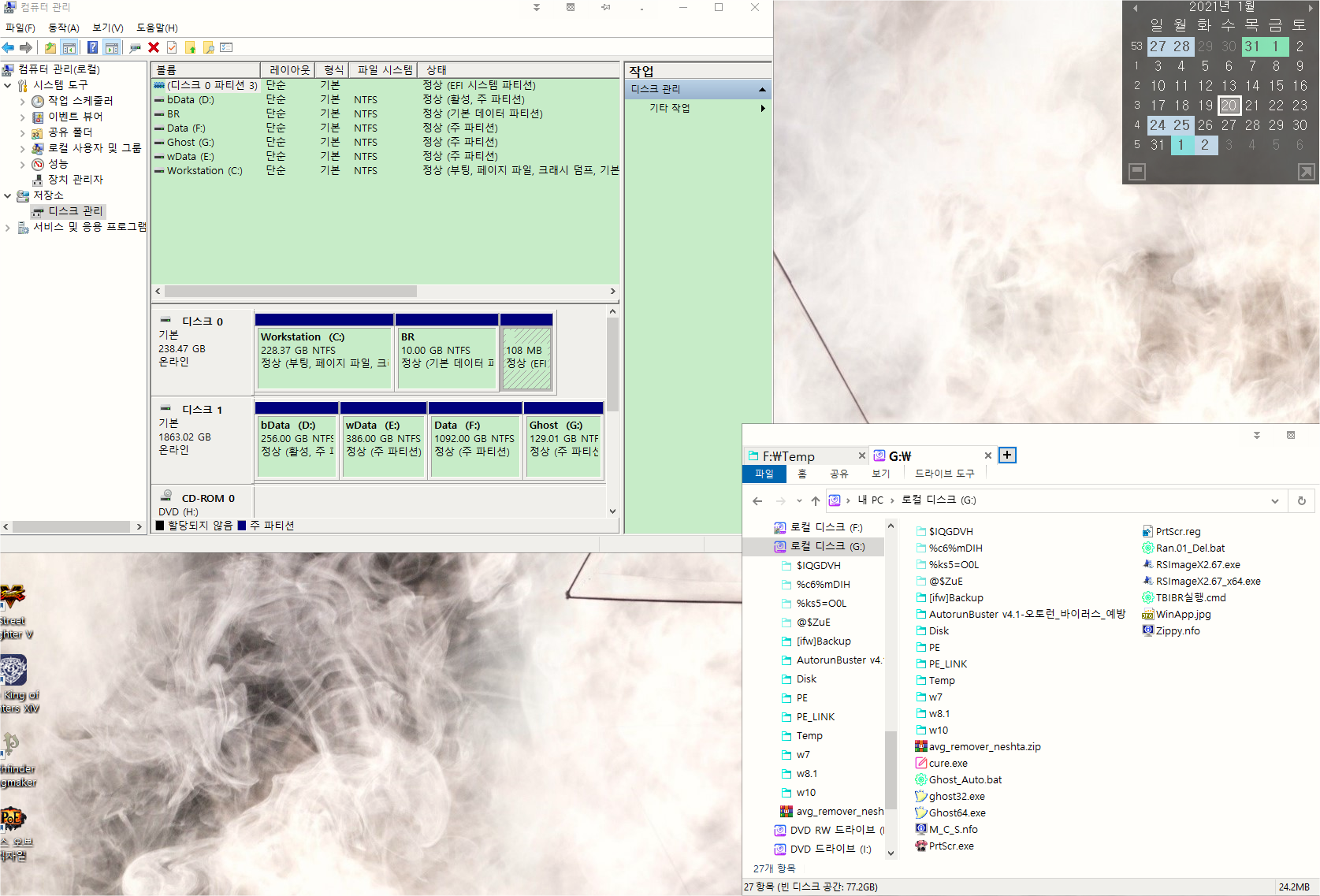Select the Ghost (G:) volume row
Screen dimensions: 1320x896
[x=385, y=142]
